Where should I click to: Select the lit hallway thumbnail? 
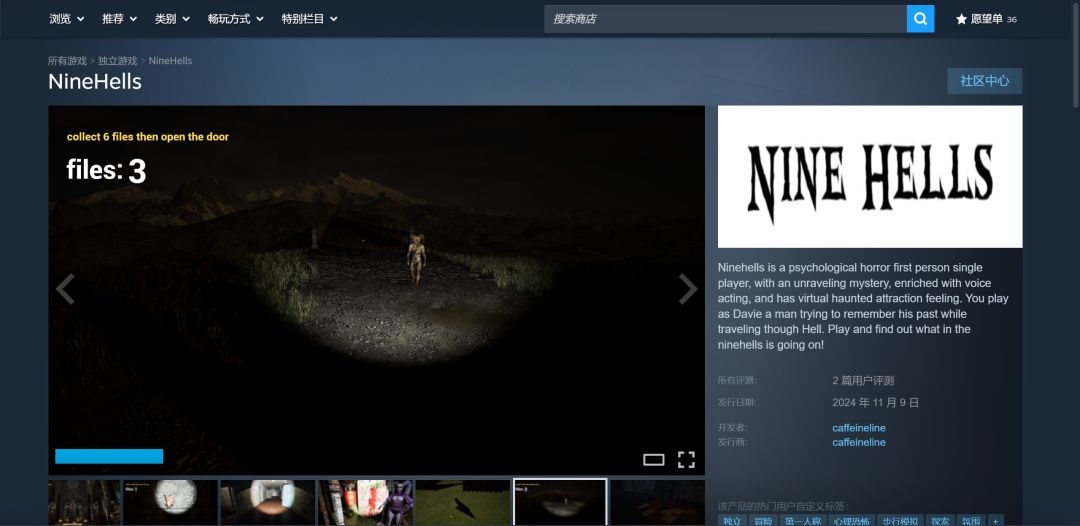267,503
